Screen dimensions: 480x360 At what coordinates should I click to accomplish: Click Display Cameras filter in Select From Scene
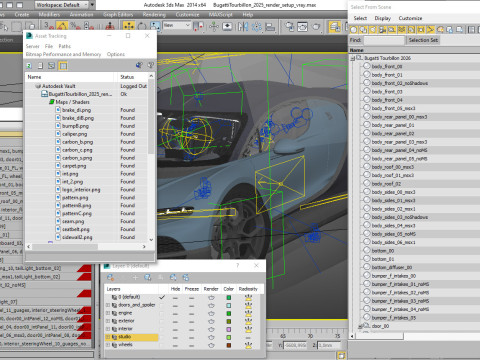[382, 30]
